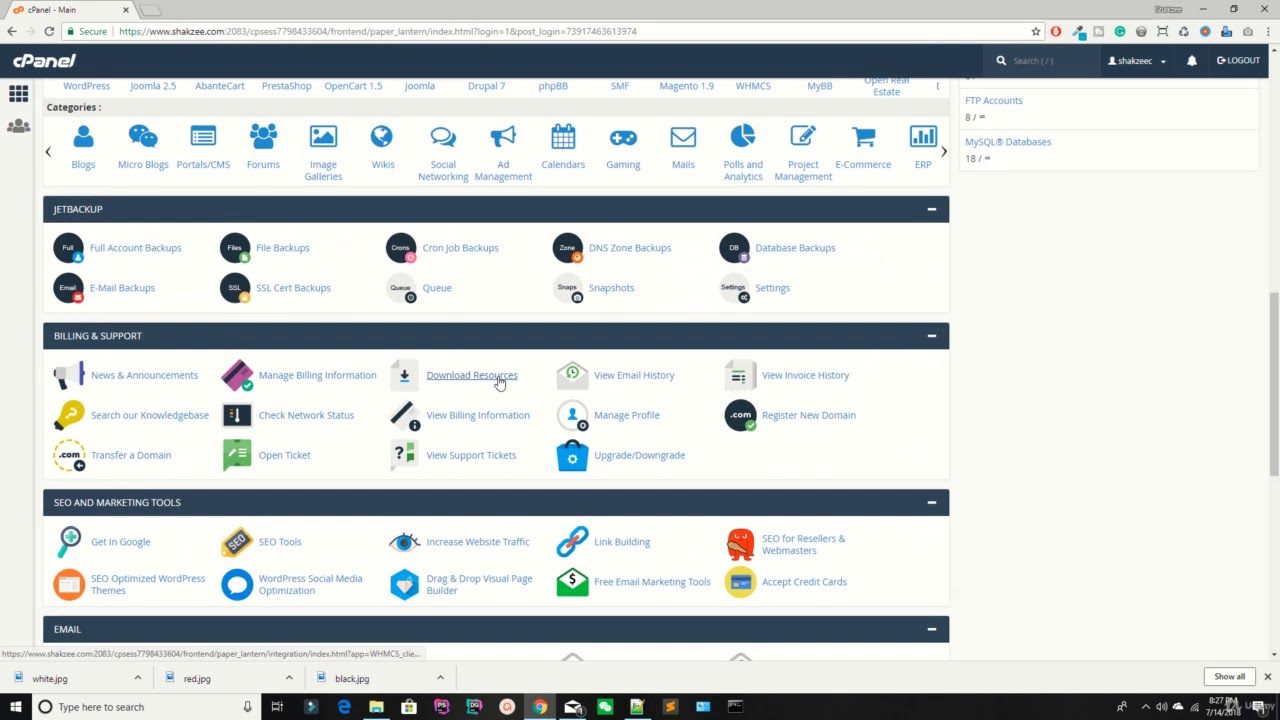Screen dimensions: 1280x720
Task: Open the MySQL Databases statistics link
Action: point(1008,142)
